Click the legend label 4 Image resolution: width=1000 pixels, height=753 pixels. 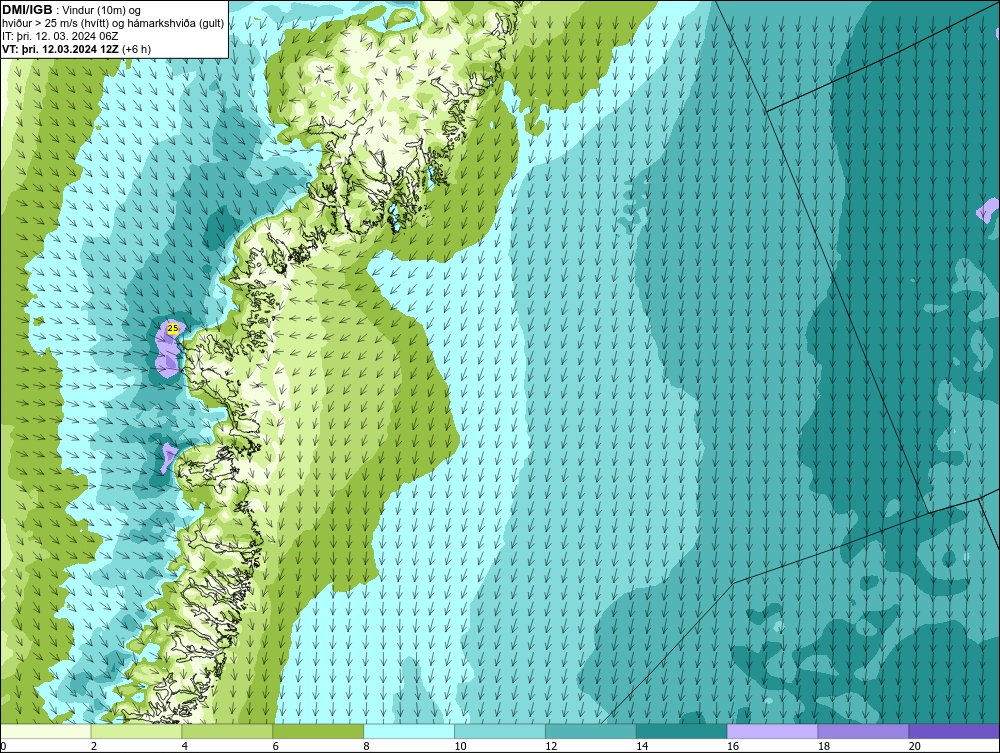[185, 746]
